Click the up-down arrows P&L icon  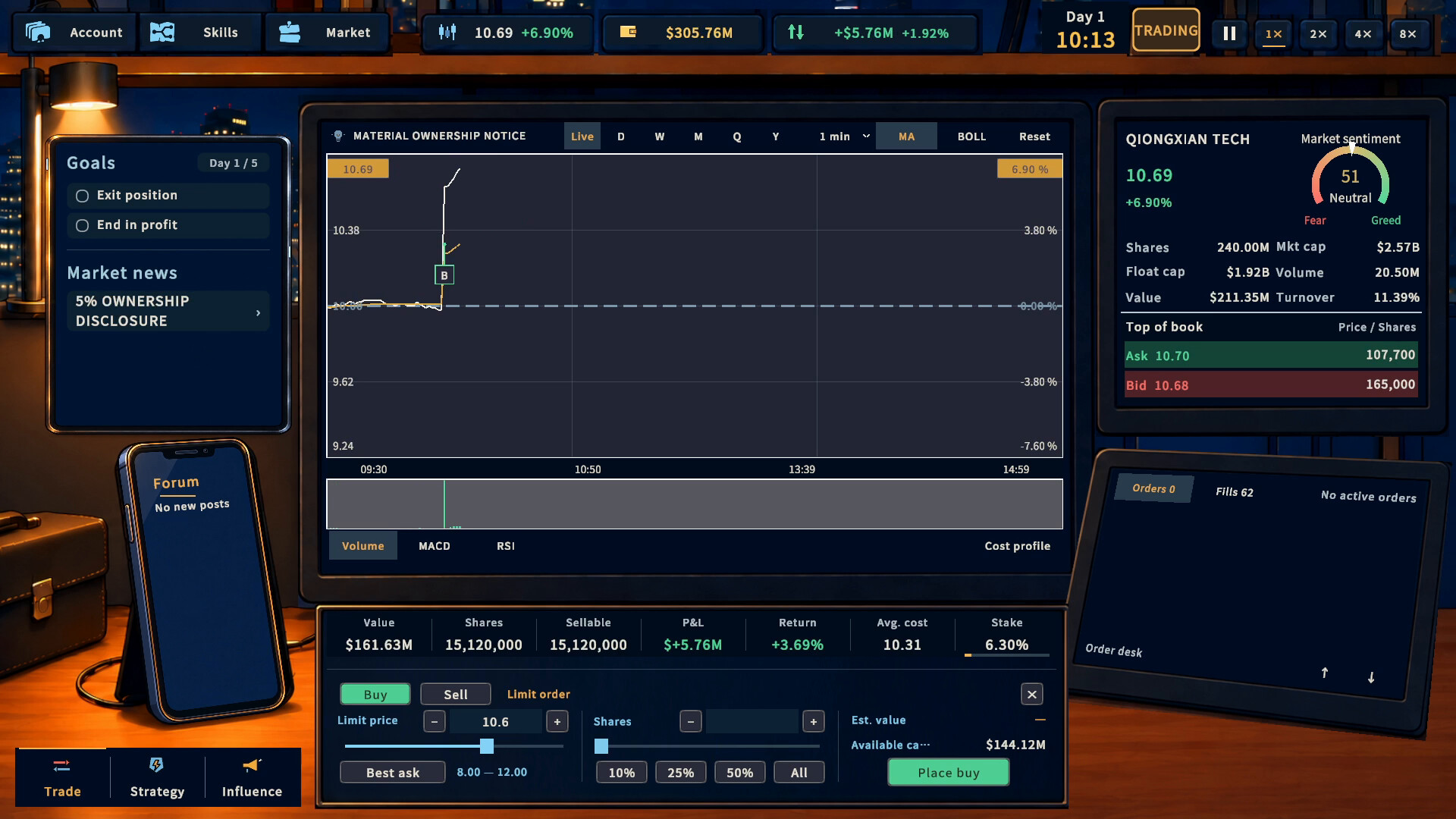pyautogui.click(x=795, y=32)
